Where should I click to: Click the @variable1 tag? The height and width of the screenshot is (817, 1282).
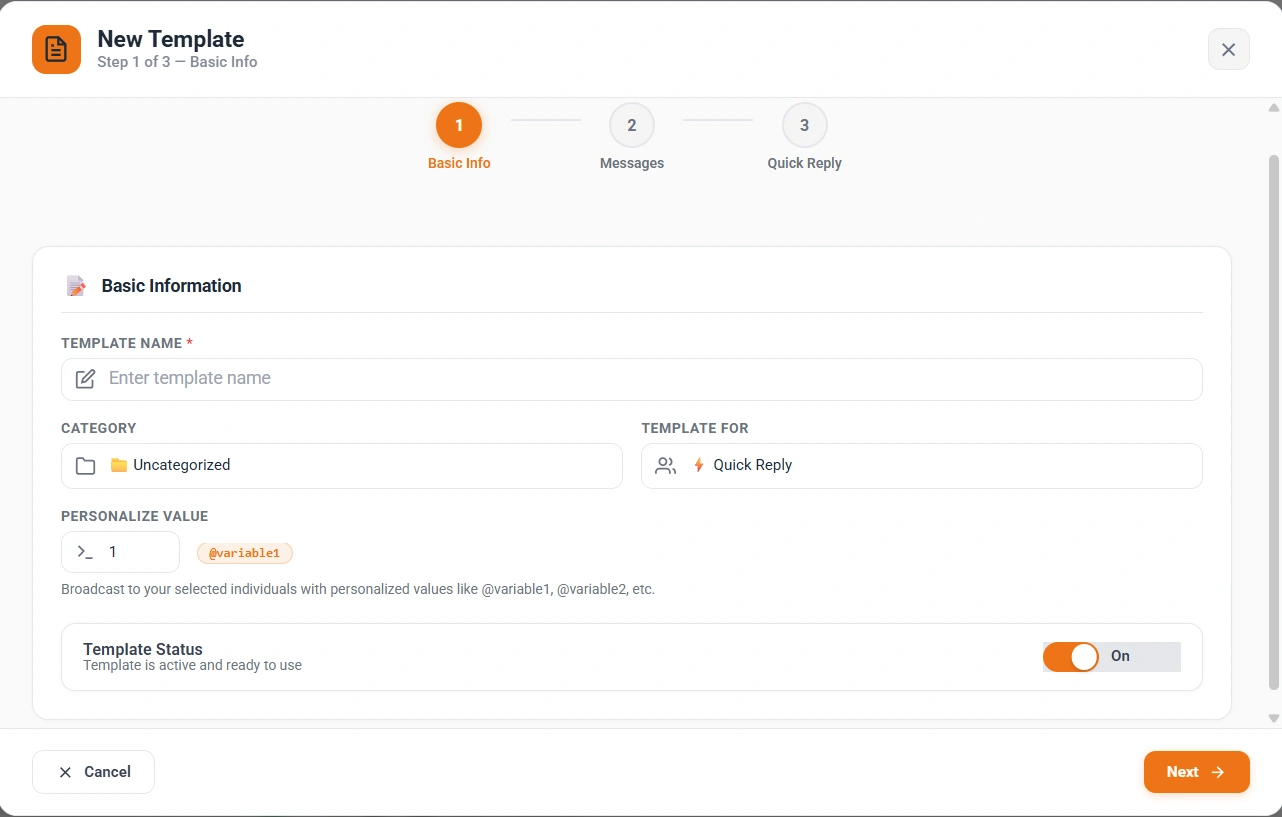[245, 553]
